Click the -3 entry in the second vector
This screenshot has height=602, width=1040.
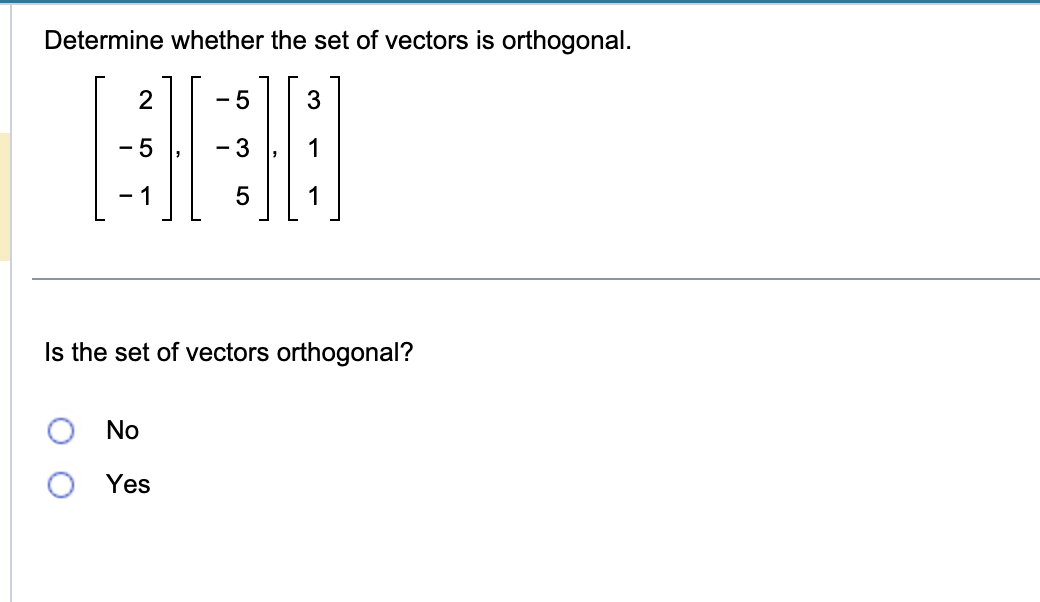231,148
